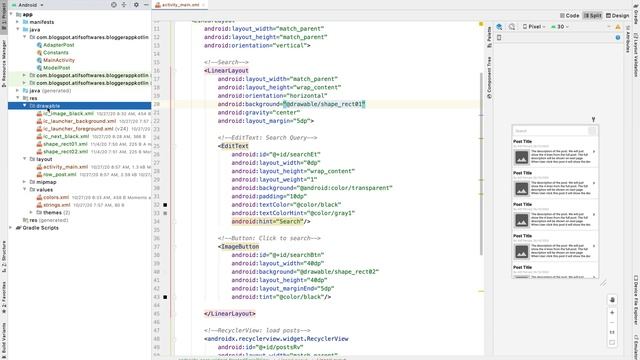The height and width of the screenshot is (360, 640).
Task: Open the Component Tree side tab
Action: pos(489,78)
